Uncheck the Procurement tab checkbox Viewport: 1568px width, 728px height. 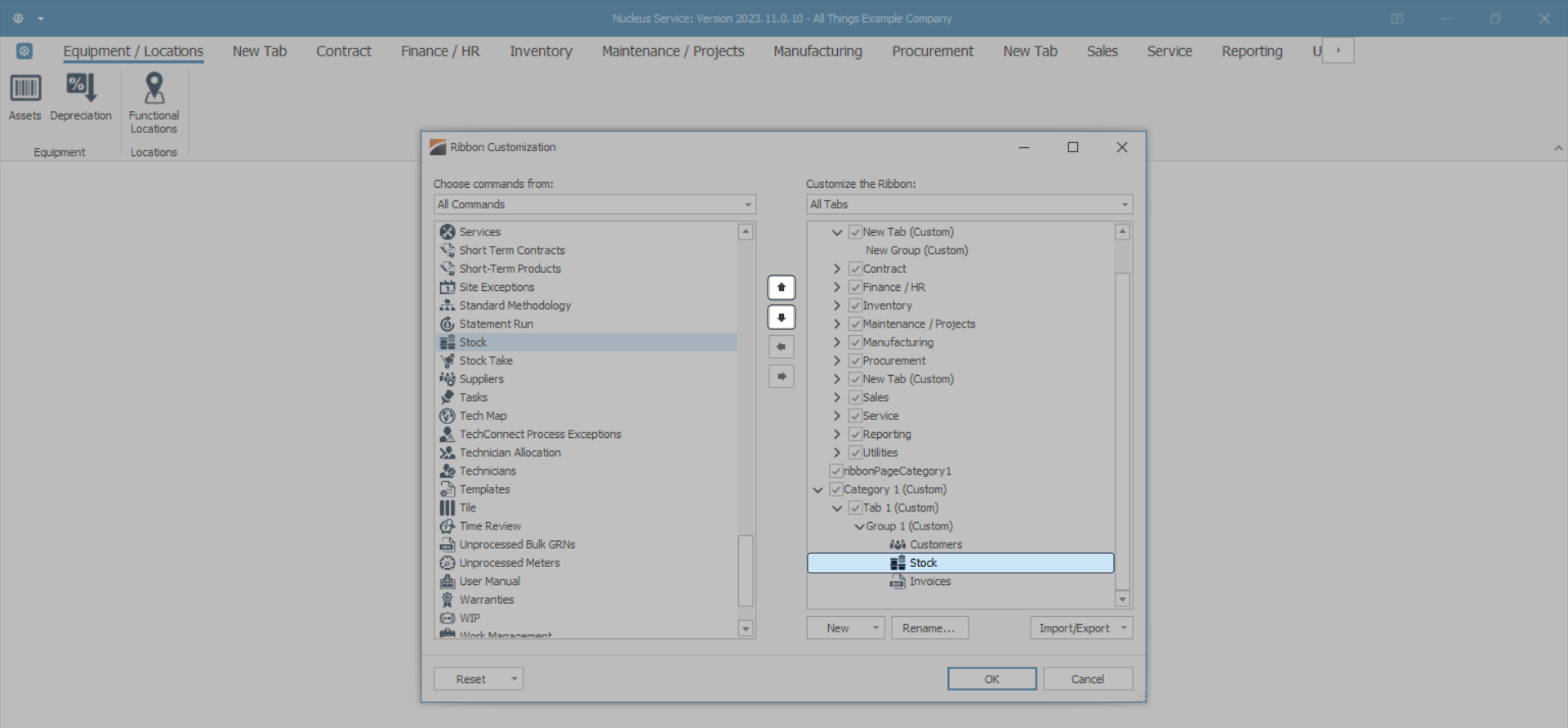coord(855,360)
